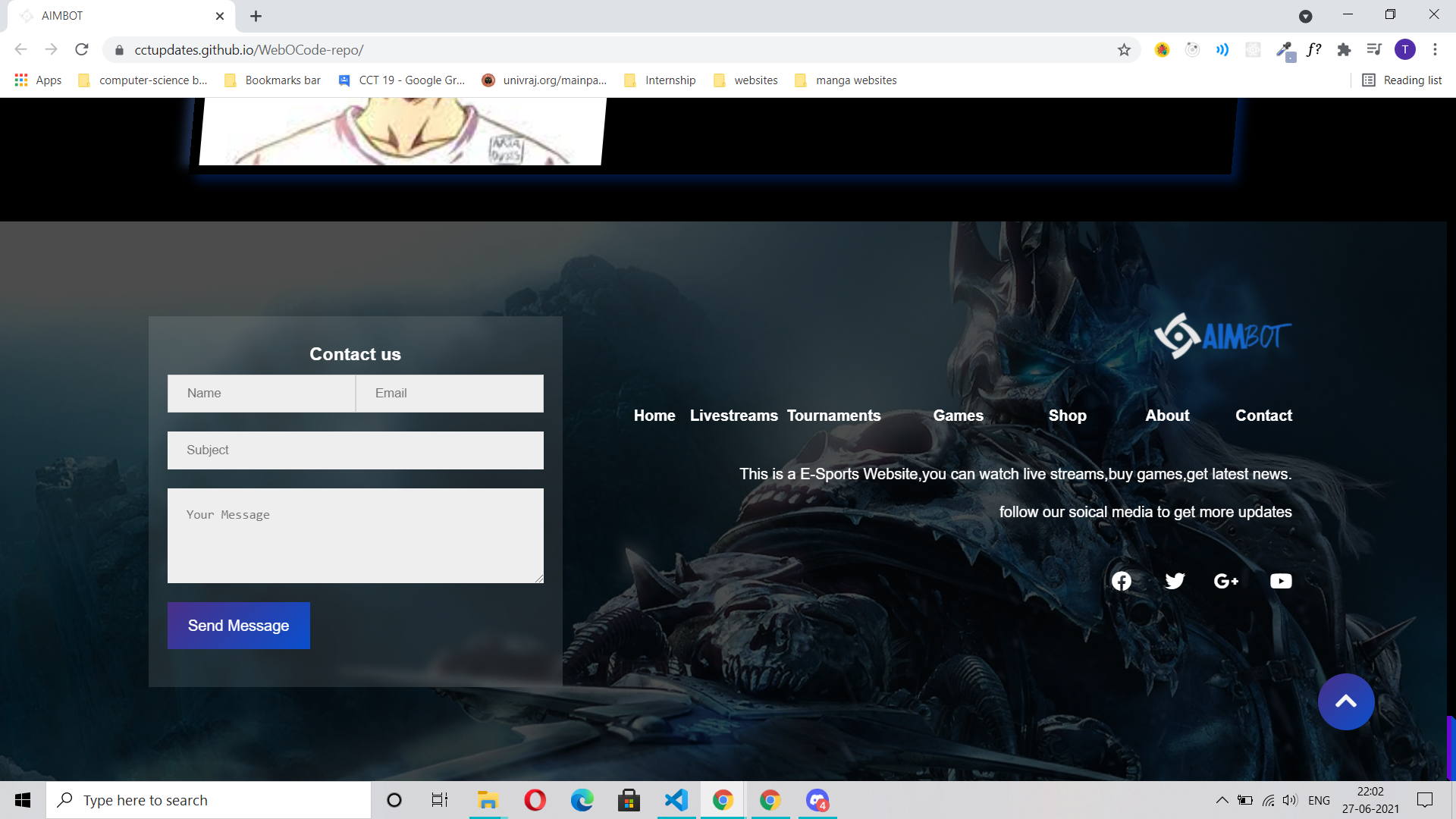Open Visual Studio Code from taskbar
This screenshot has width=1456, height=819.
point(676,800)
